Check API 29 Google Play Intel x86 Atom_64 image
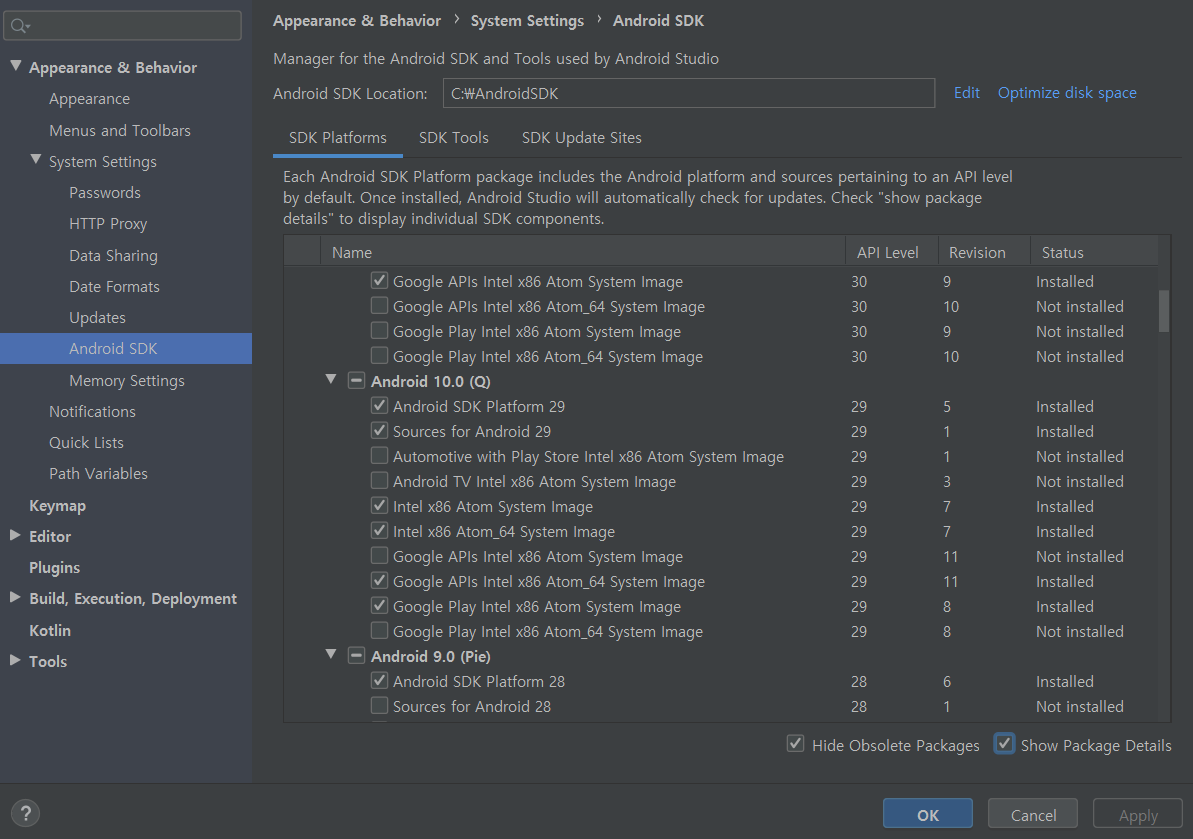The width and height of the screenshot is (1193, 839). point(379,631)
